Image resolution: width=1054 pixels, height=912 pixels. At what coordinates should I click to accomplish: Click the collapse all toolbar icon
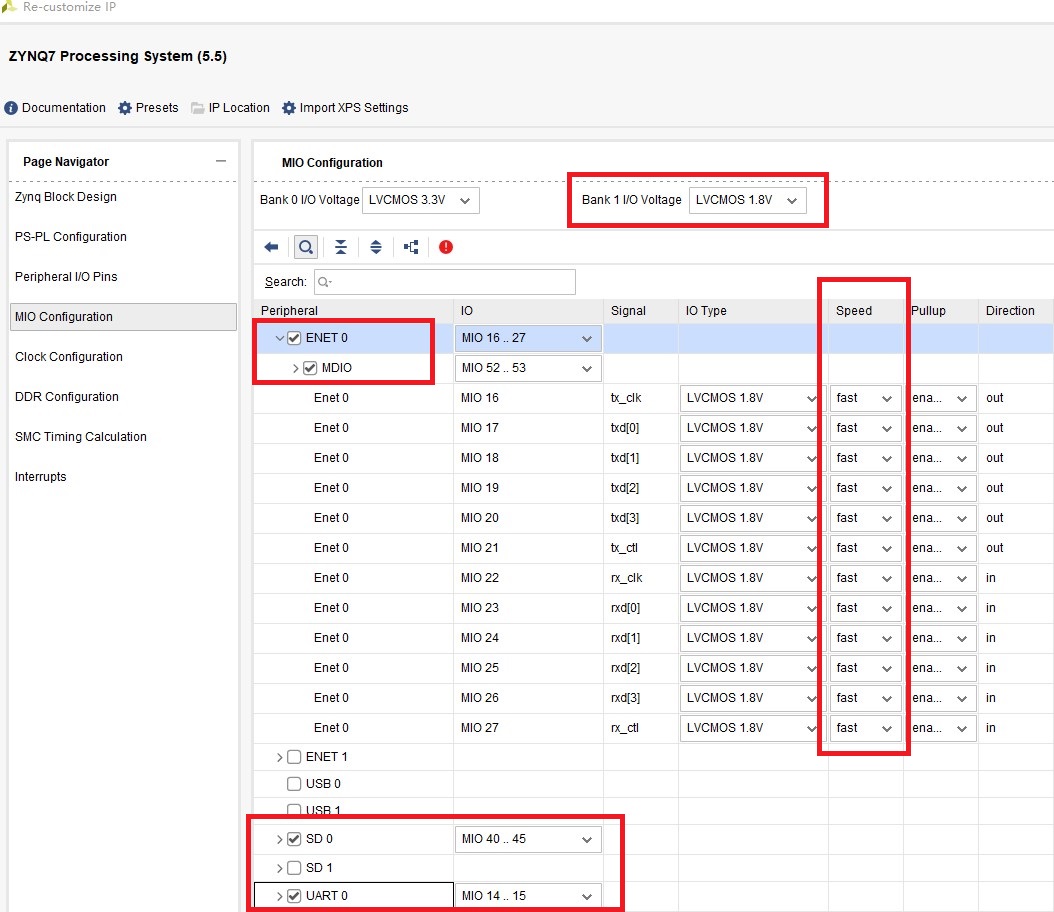pyautogui.click(x=341, y=247)
